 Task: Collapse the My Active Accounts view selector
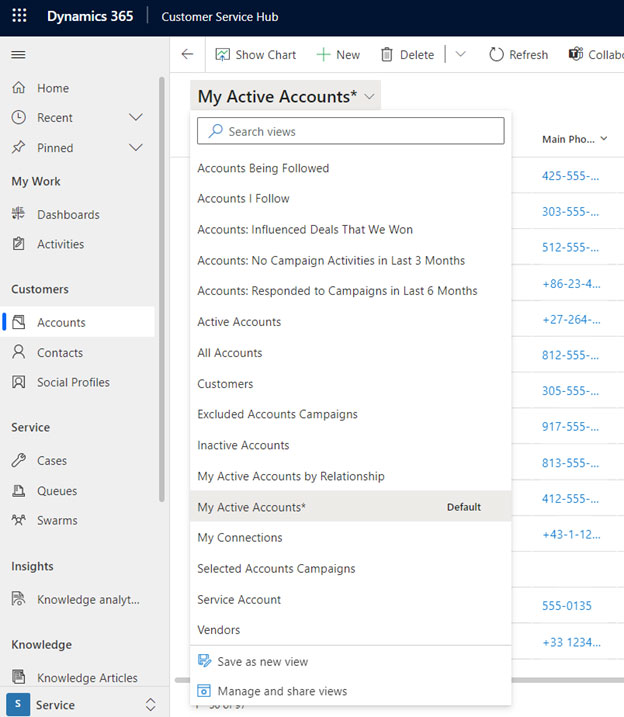click(370, 96)
